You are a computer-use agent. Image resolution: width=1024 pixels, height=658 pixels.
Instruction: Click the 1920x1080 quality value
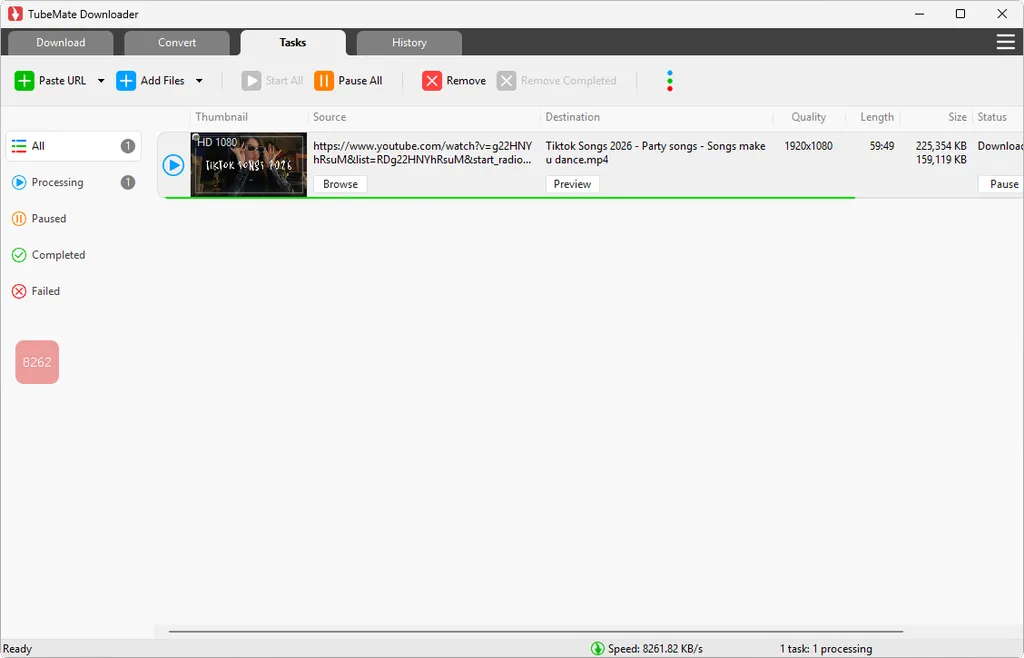[x=808, y=146]
